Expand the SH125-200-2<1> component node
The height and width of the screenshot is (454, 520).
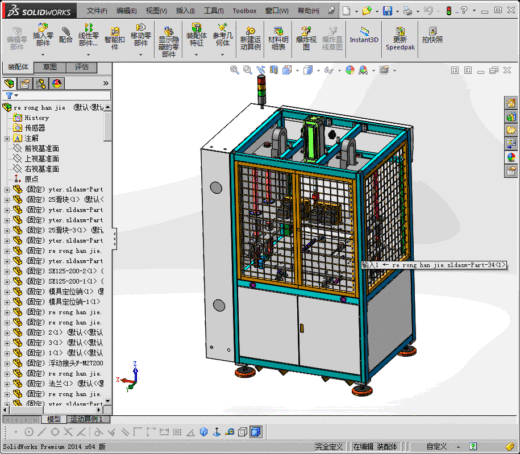click(7, 271)
